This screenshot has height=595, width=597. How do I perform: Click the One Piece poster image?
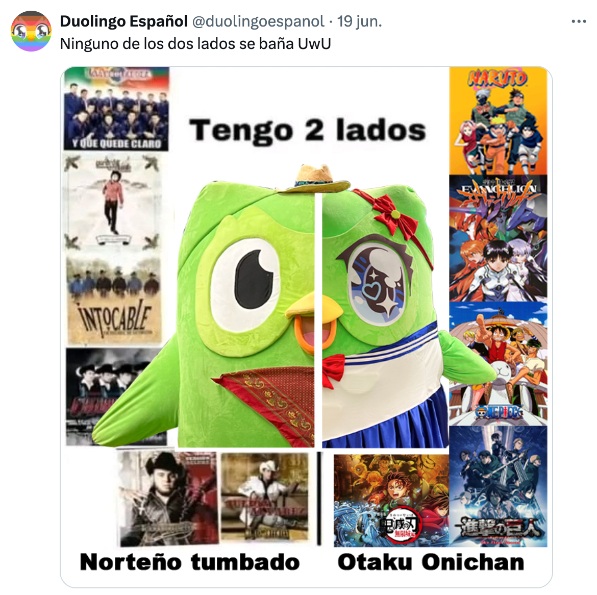498,364
